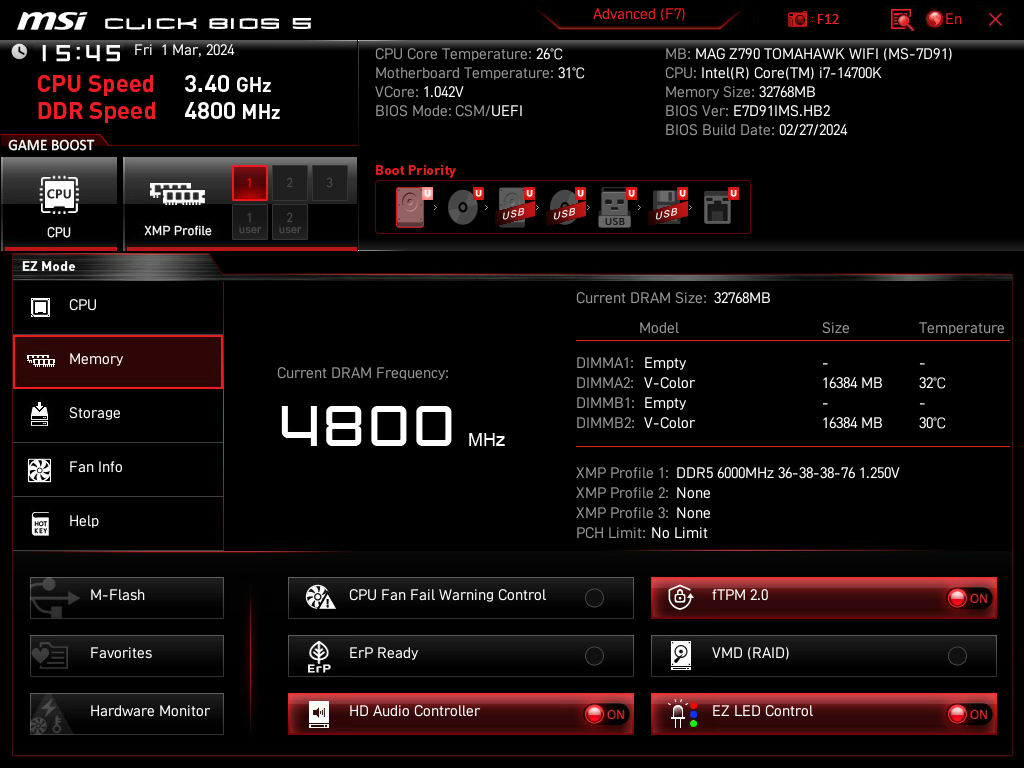Open the Fan Info section
Viewport: 1024px width, 768px height.
(x=118, y=468)
